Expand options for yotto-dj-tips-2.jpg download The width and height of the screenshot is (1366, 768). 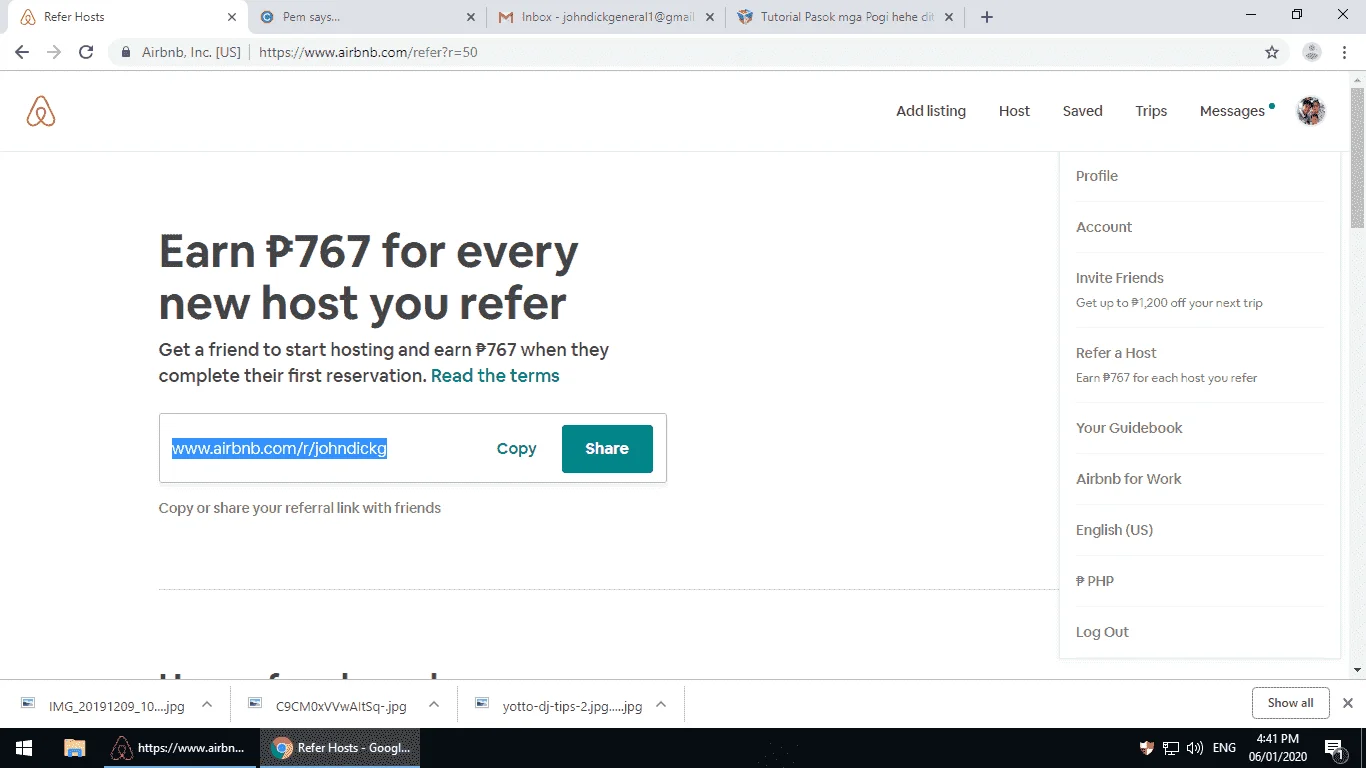point(661,704)
